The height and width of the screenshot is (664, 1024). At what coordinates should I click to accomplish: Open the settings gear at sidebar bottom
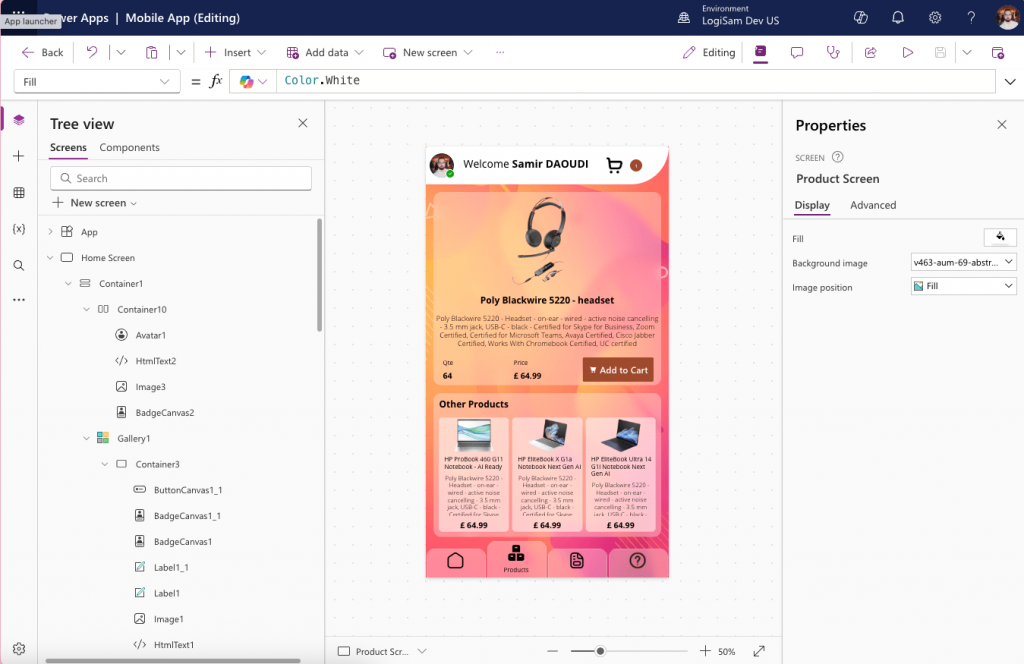click(19, 648)
